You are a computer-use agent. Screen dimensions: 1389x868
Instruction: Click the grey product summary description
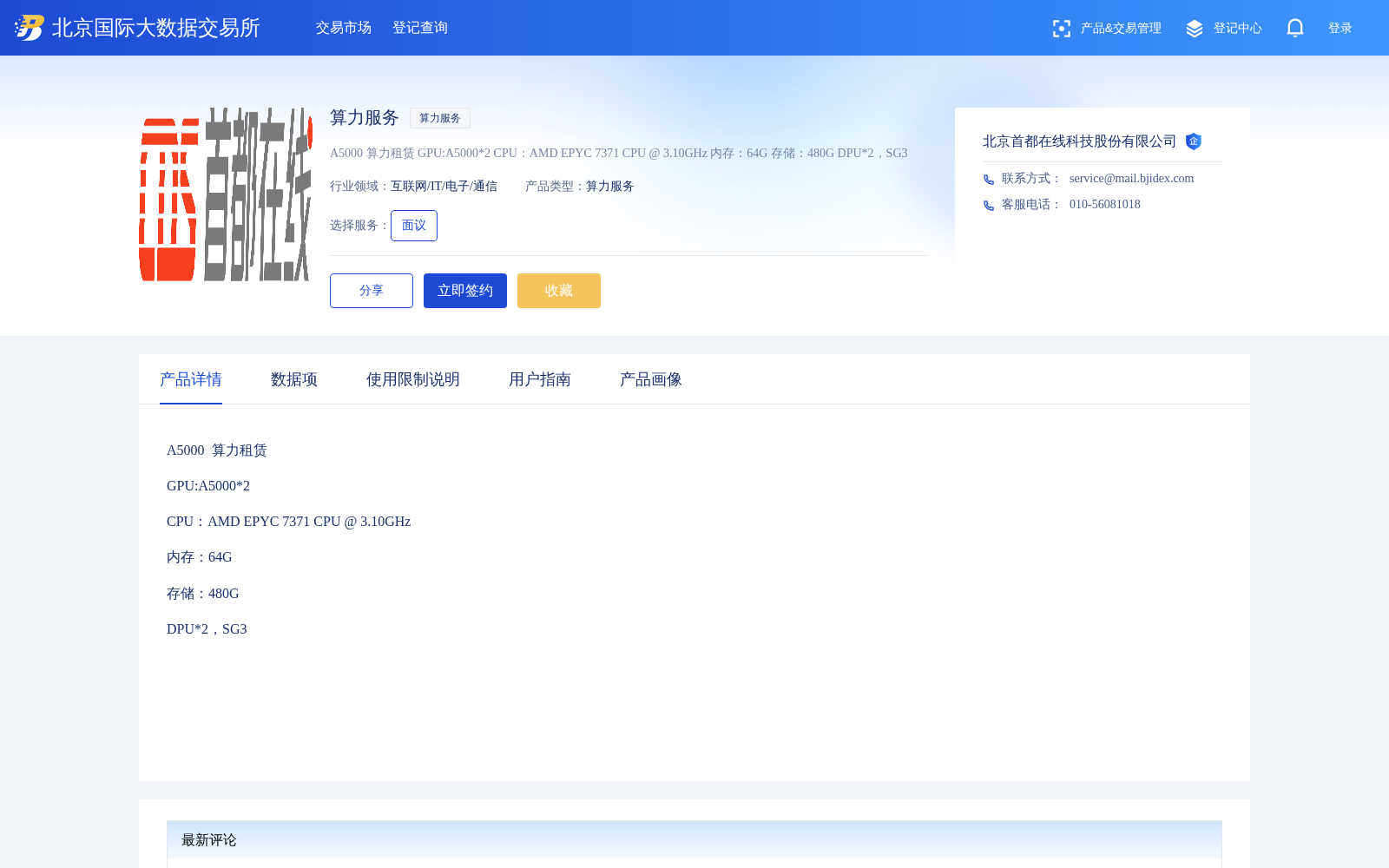(x=619, y=154)
